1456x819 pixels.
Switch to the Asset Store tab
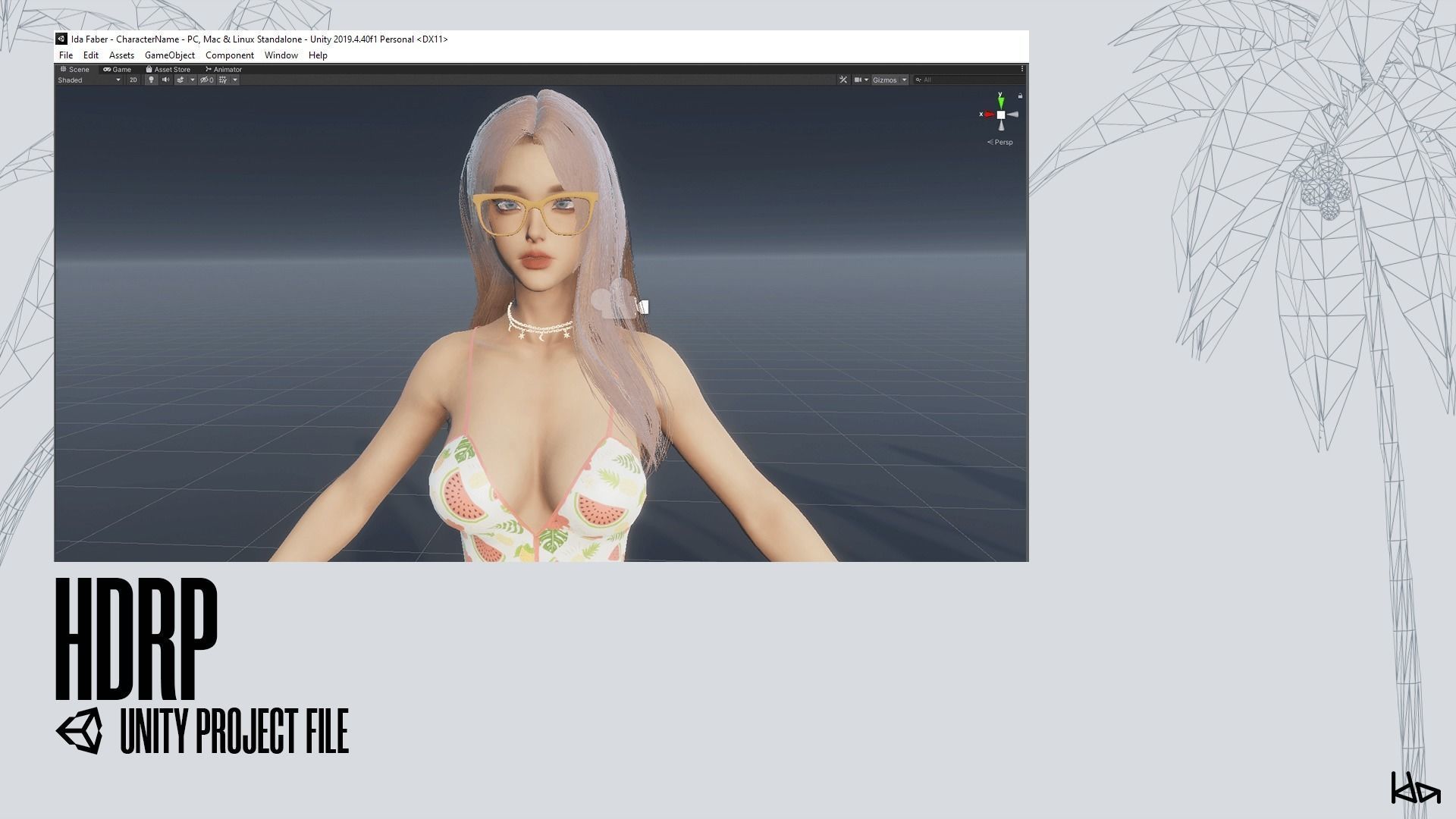tap(168, 69)
